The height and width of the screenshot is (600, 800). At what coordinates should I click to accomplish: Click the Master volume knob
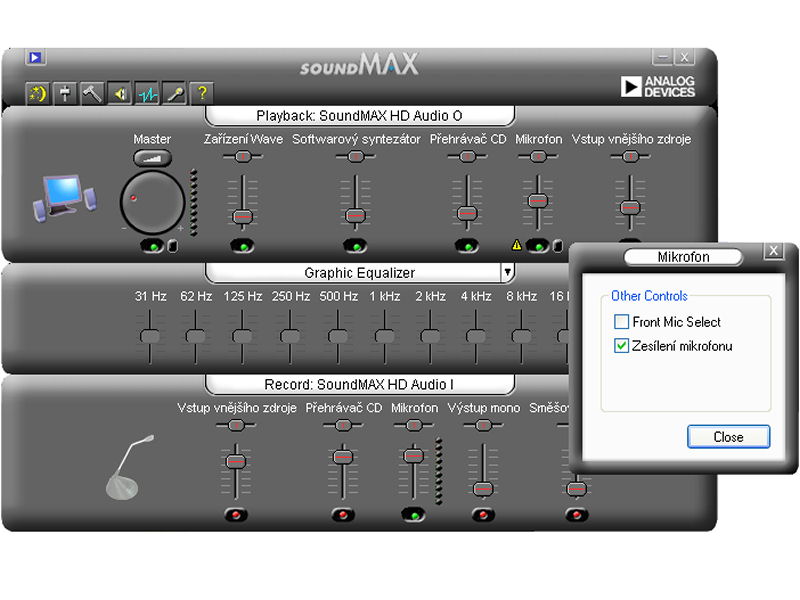pos(152,203)
